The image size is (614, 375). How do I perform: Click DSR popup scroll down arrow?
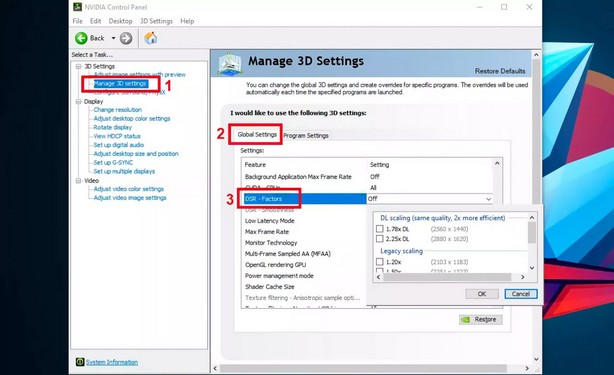(x=532, y=268)
